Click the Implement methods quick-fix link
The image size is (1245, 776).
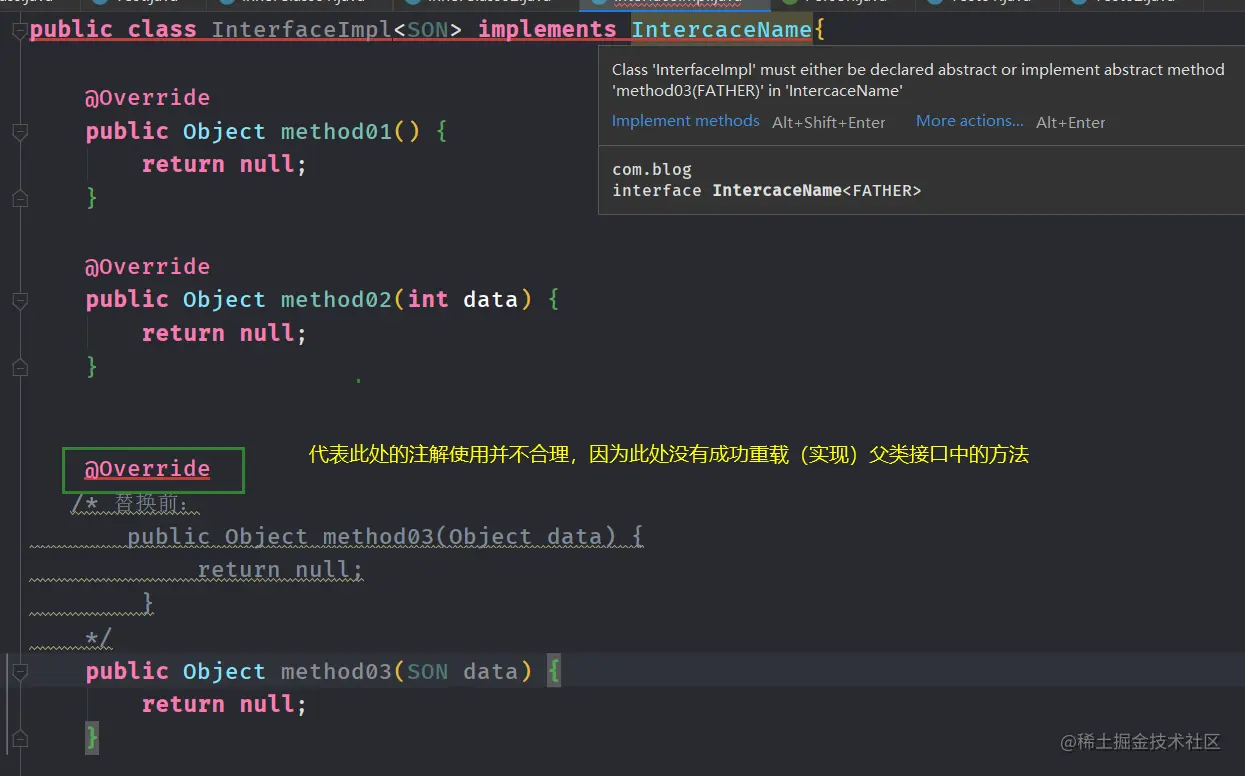686,121
